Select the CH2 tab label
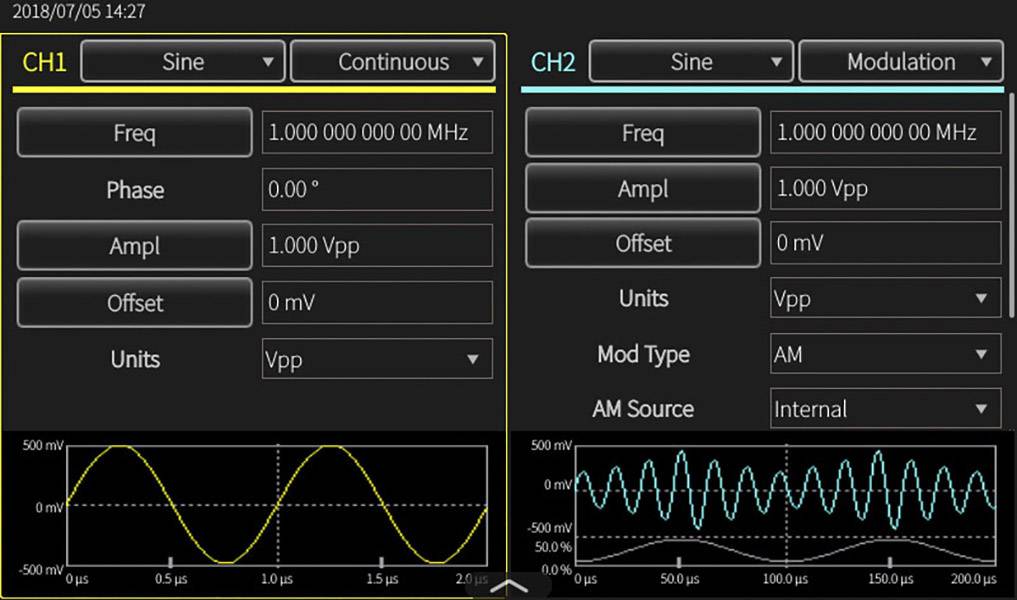The image size is (1017, 600). coord(551,61)
